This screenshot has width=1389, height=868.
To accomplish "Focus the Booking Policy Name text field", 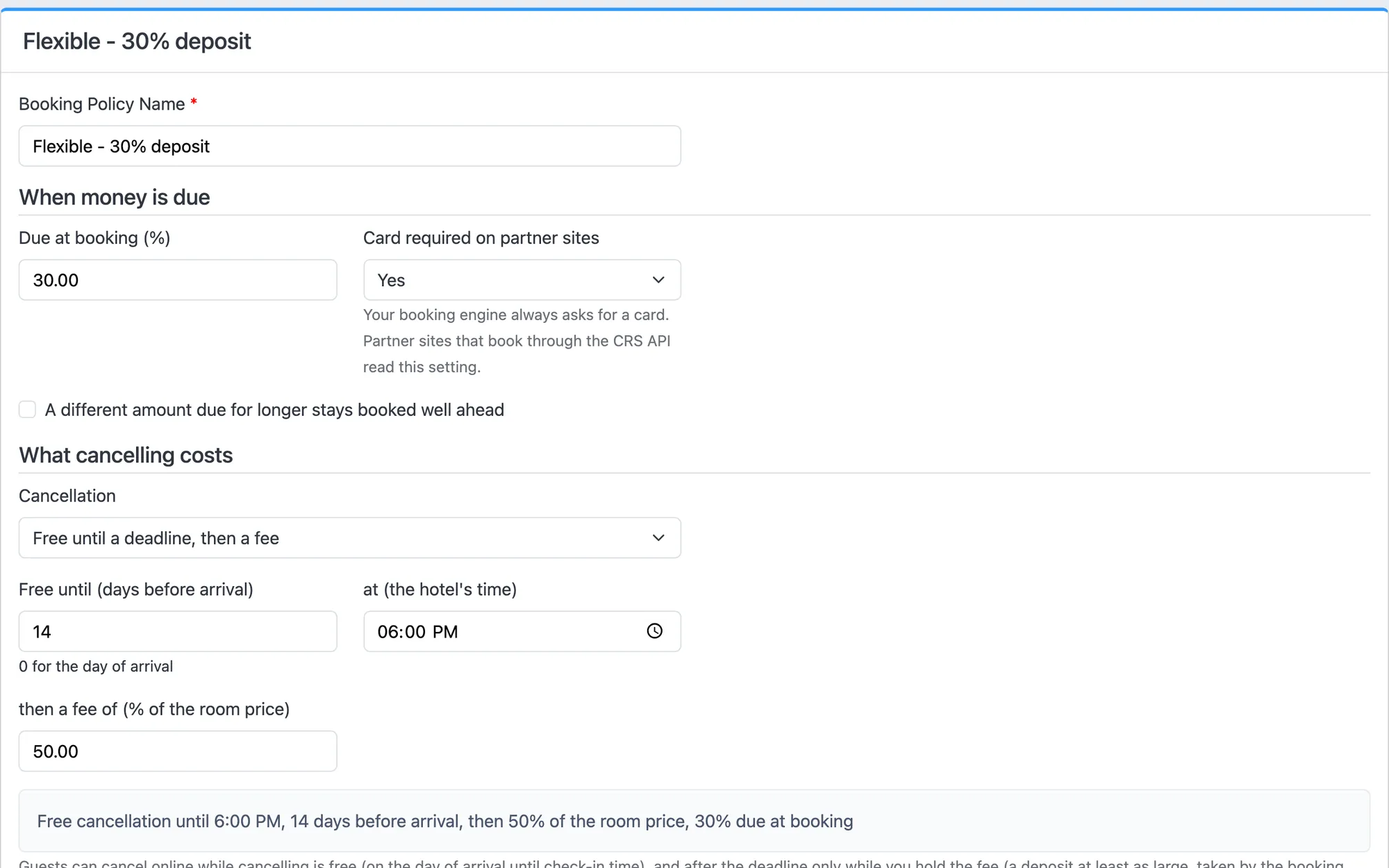I will [349, 146].
